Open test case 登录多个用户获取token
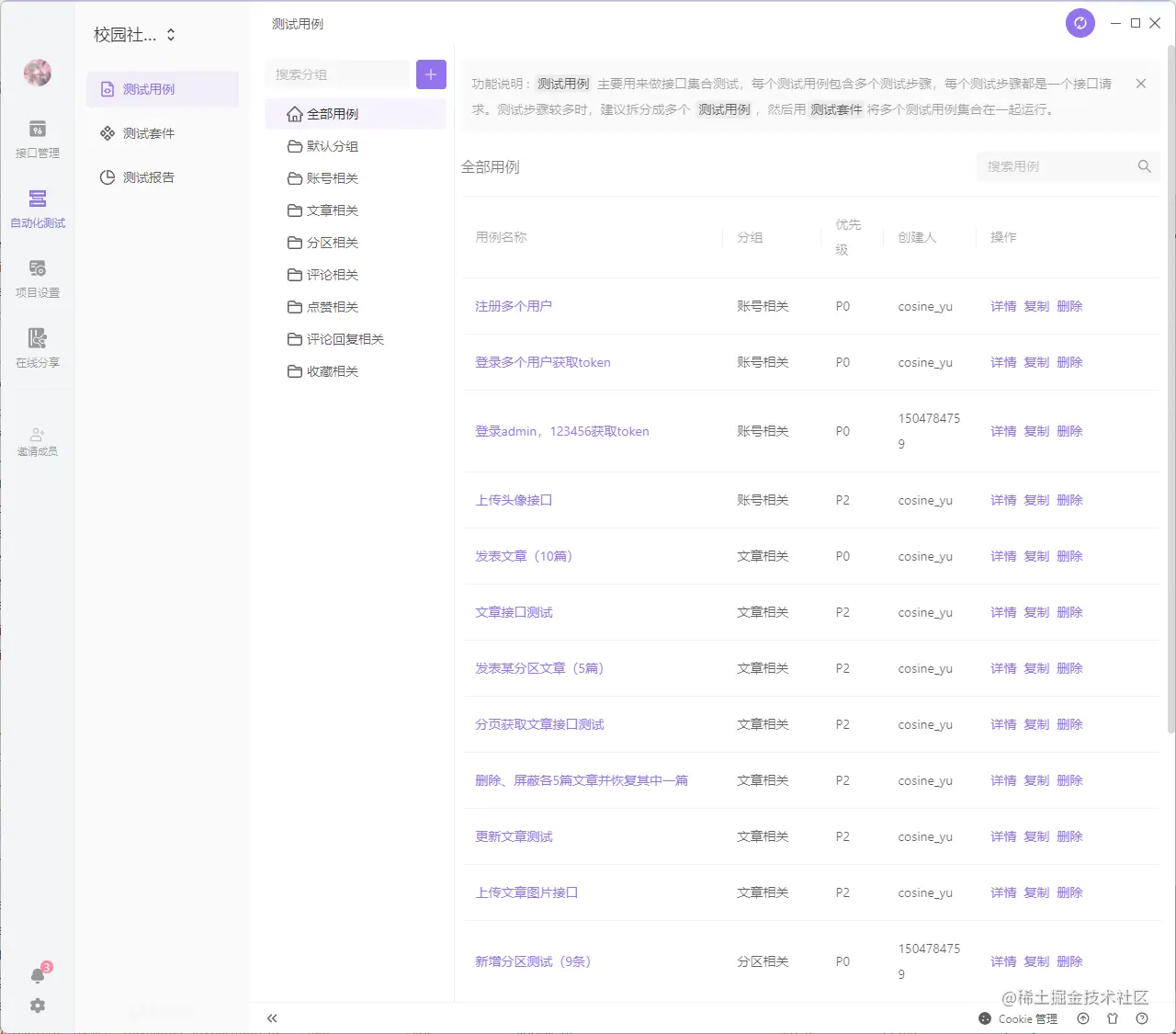 [543, 362]
